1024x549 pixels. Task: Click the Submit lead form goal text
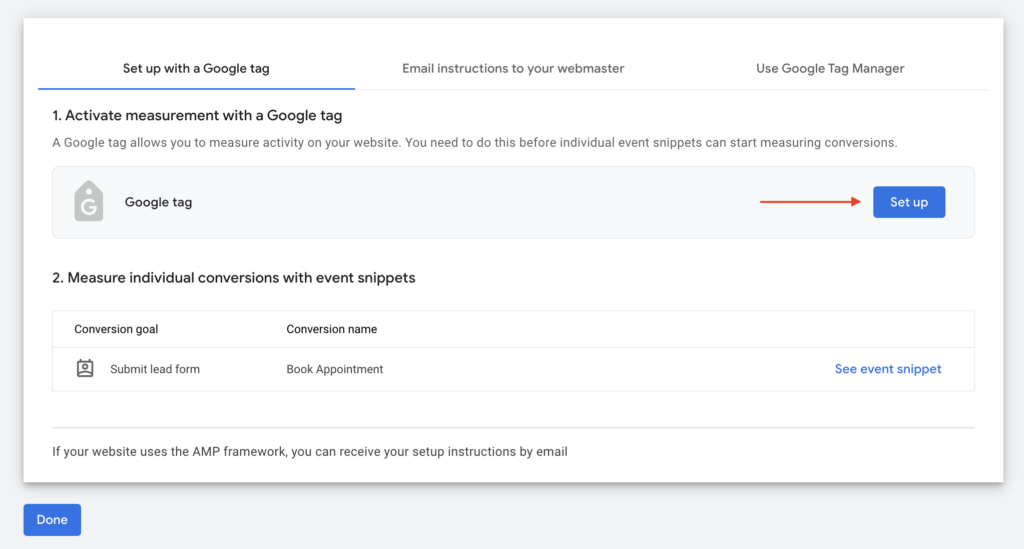pos(155,369)
